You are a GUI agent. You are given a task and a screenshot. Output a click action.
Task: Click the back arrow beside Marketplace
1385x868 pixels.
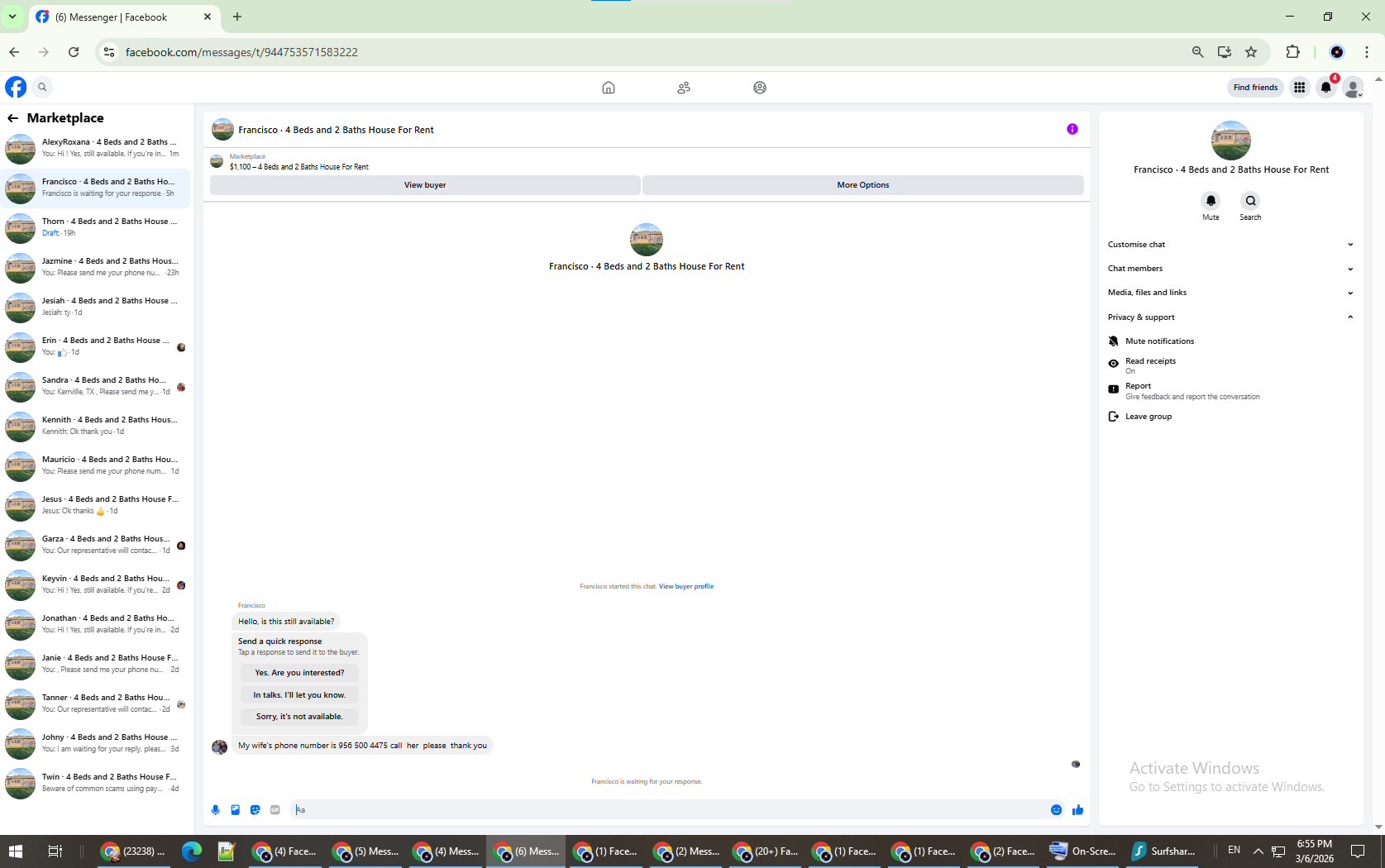[x=13, y=118]
